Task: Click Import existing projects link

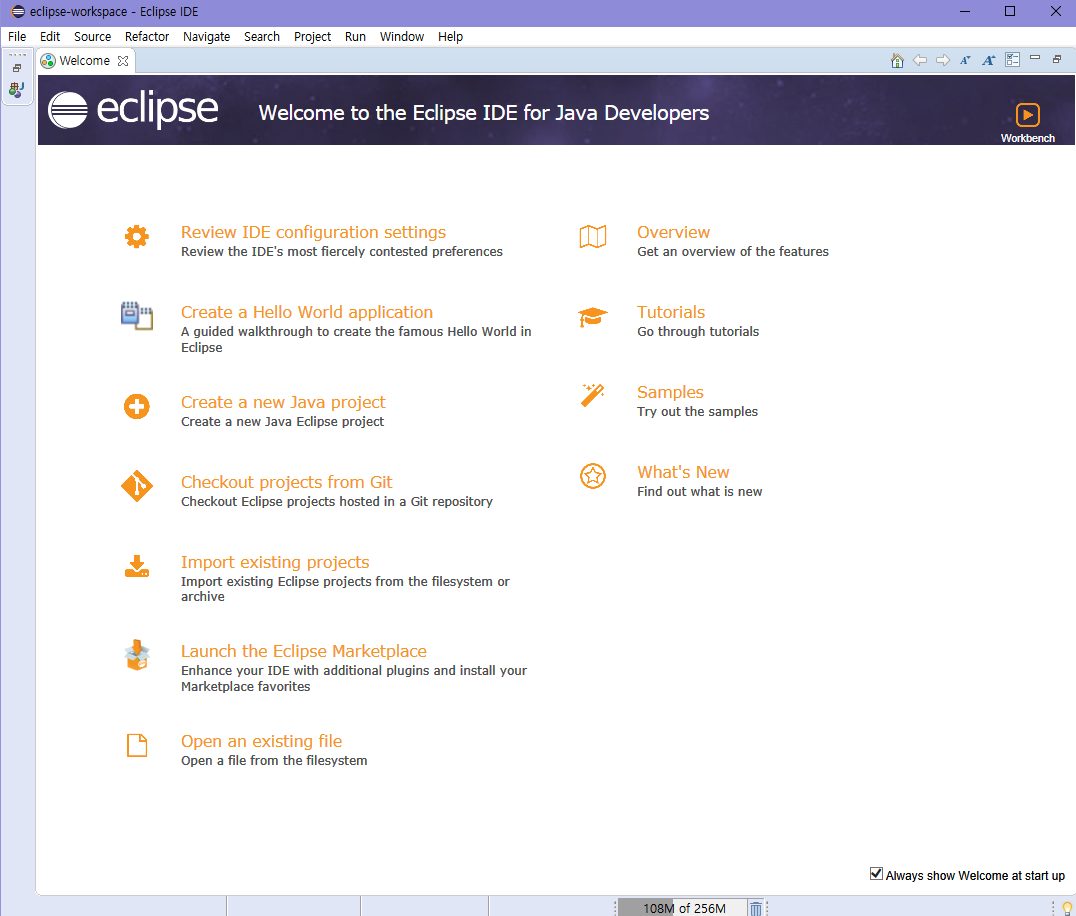Action: (x=275, y=562)
